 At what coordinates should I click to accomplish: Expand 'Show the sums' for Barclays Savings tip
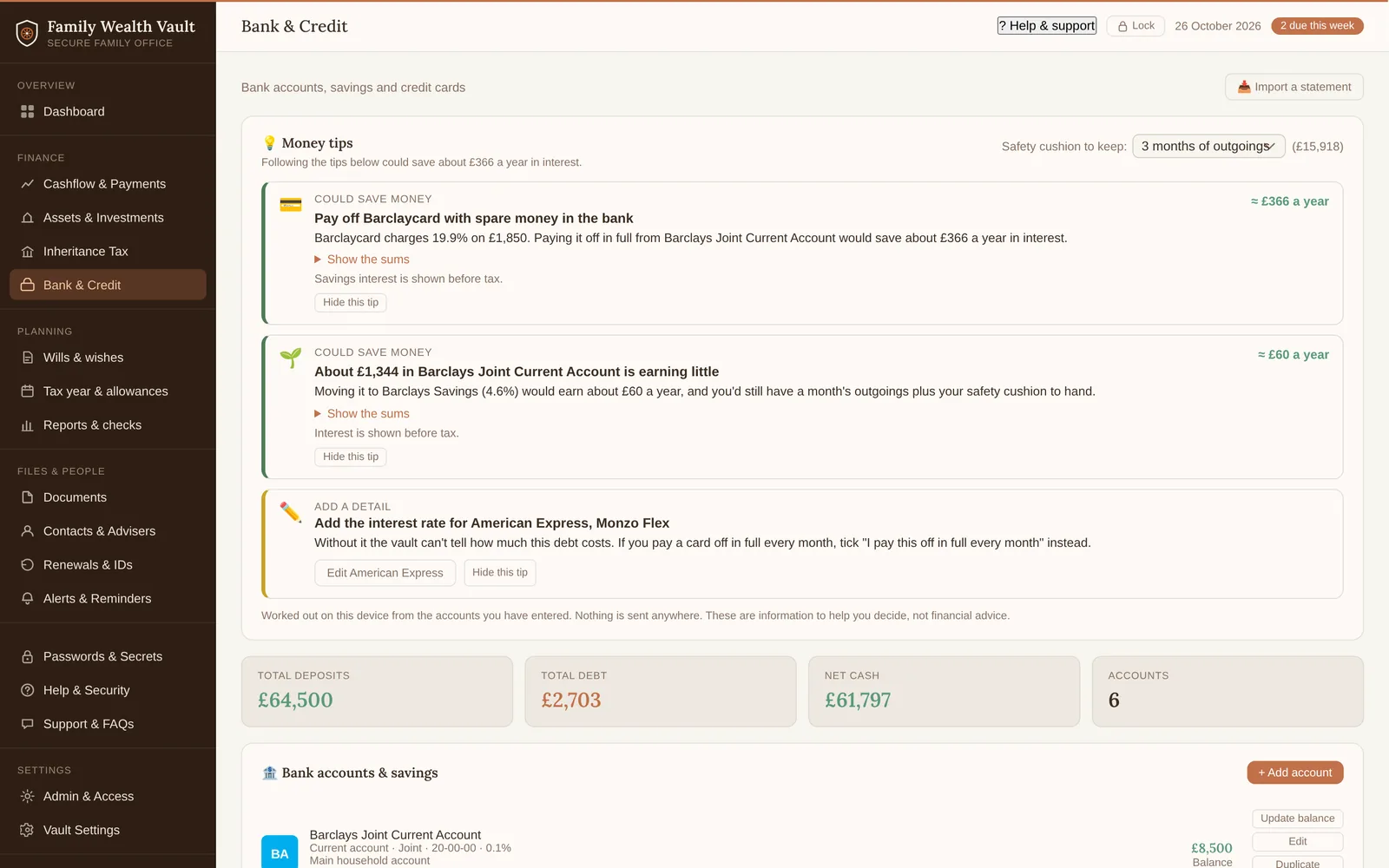362,414
